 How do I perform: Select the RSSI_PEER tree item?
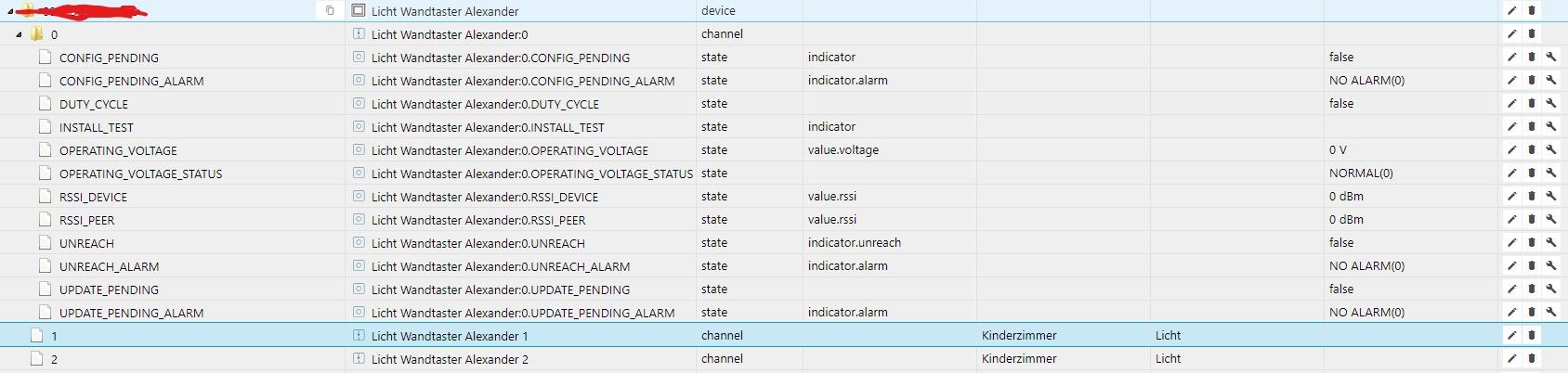click(86, 220)
